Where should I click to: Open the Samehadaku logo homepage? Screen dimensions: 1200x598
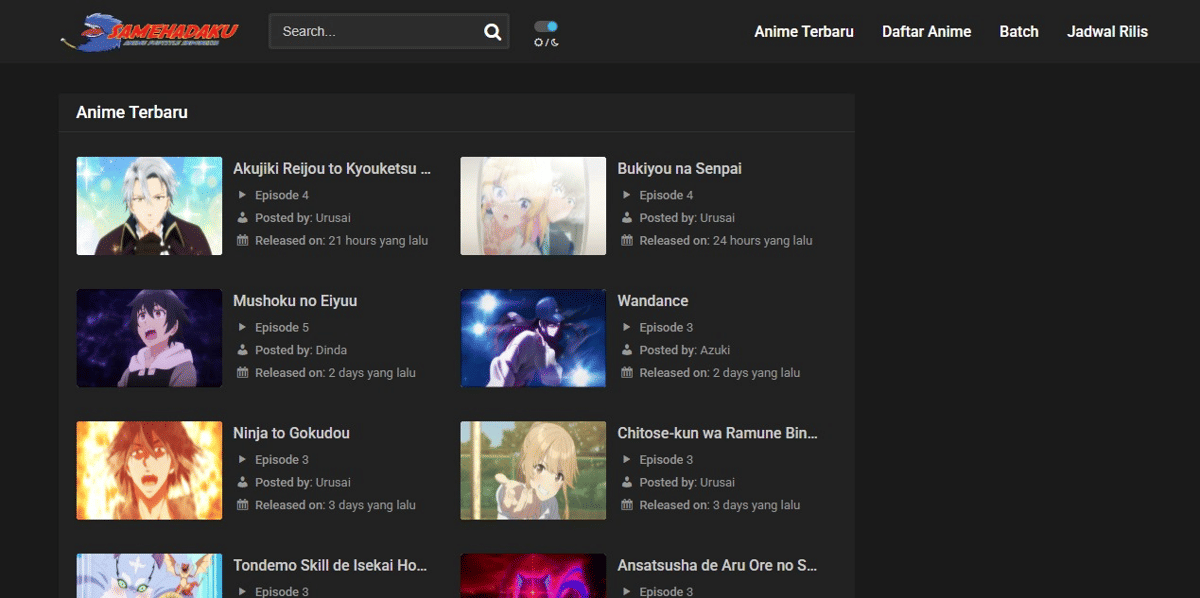tap(149, 32)
